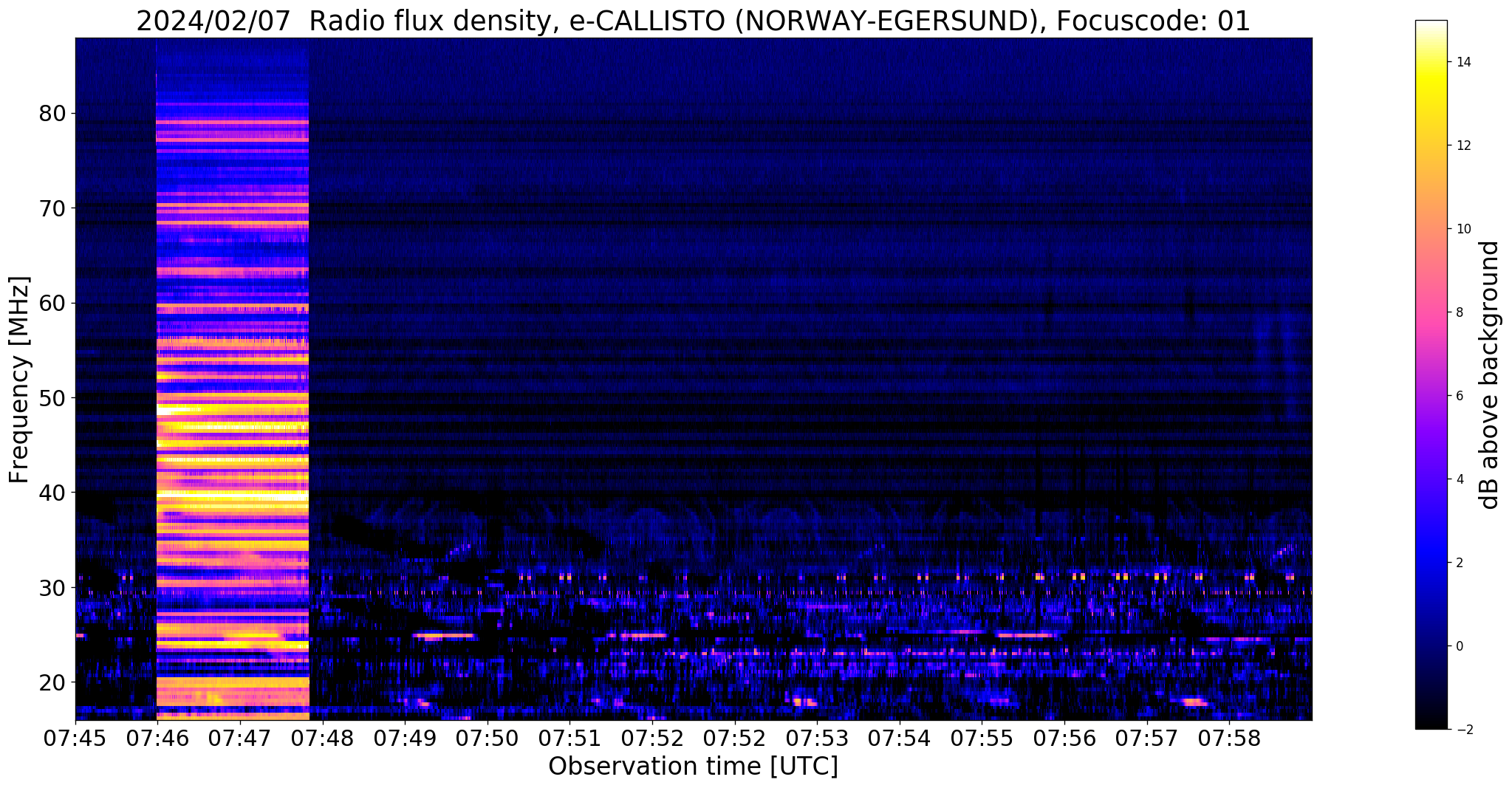Image resolution: width=1512 pixels, height=788 pixels.
Task: Select the 07:49 time tick label
Action: click(405, 737)
